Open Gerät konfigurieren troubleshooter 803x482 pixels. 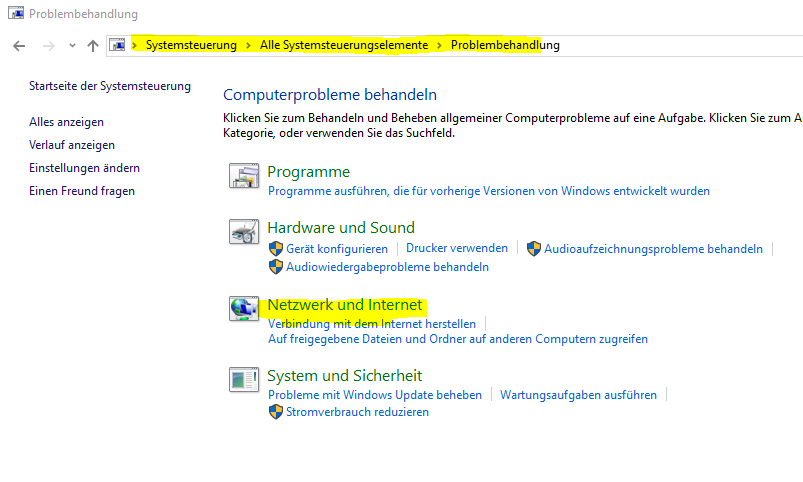coord(337,249)
